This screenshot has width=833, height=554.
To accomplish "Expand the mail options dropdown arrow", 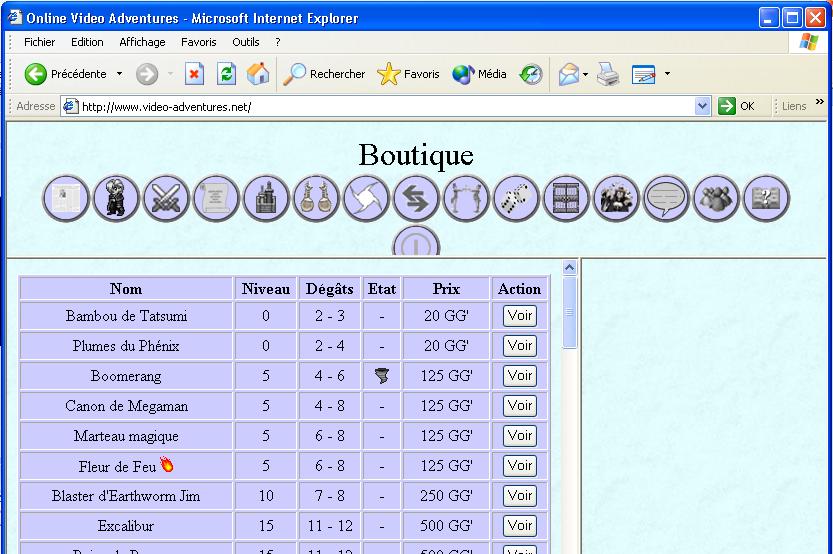I will [x=585, y=74].
